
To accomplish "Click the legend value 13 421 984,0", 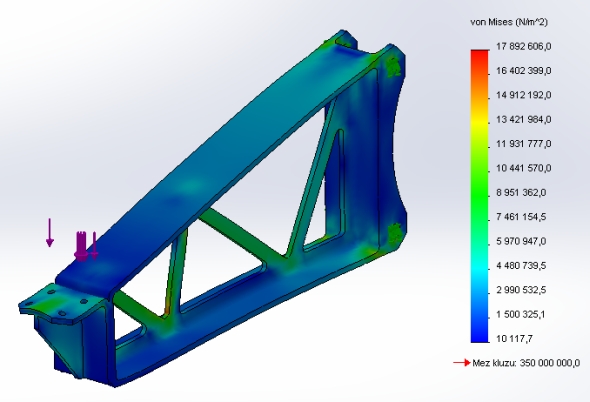I will [524, 119].
